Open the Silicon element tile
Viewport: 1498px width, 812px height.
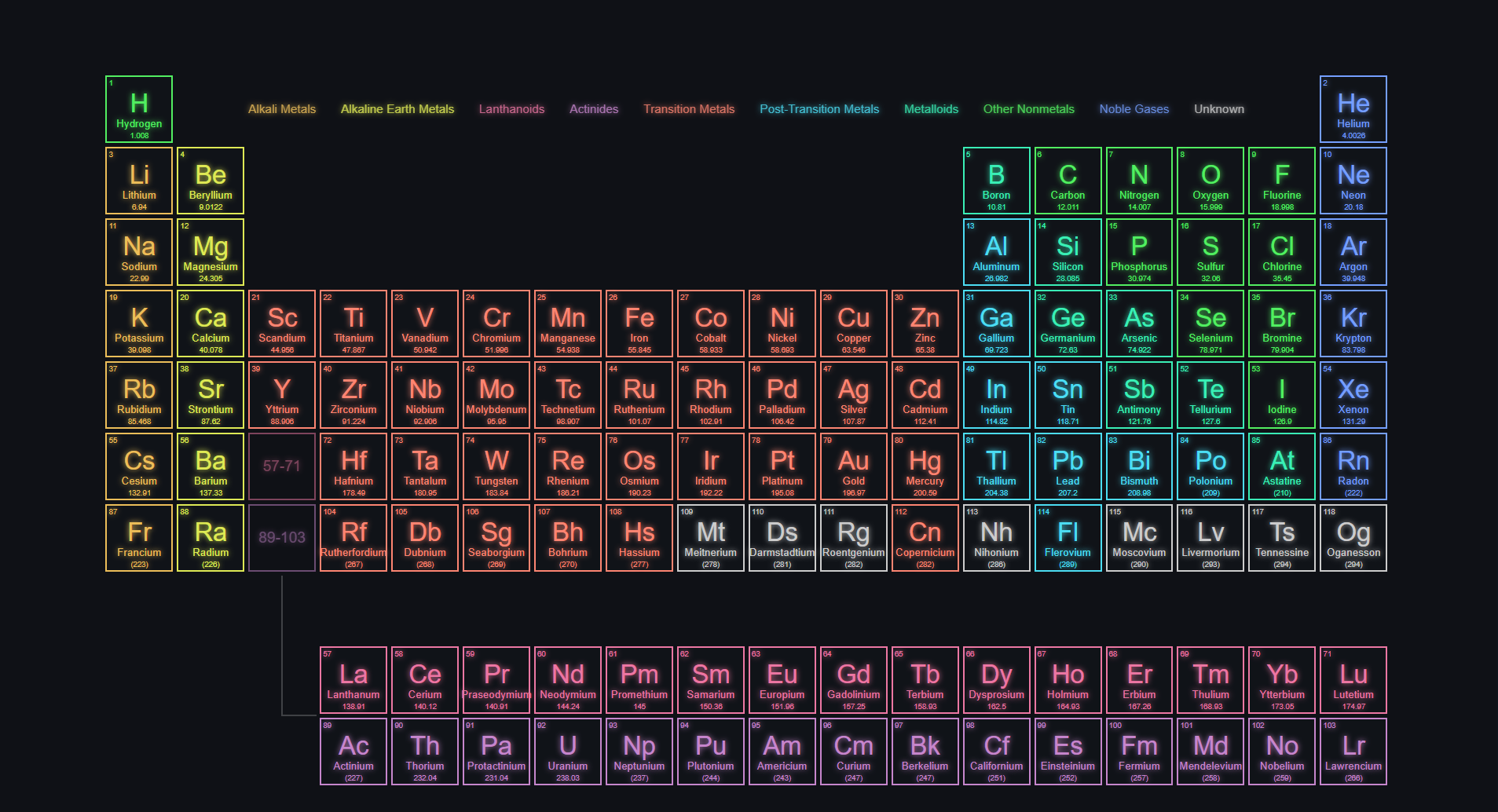click(x=1068, y=252)
